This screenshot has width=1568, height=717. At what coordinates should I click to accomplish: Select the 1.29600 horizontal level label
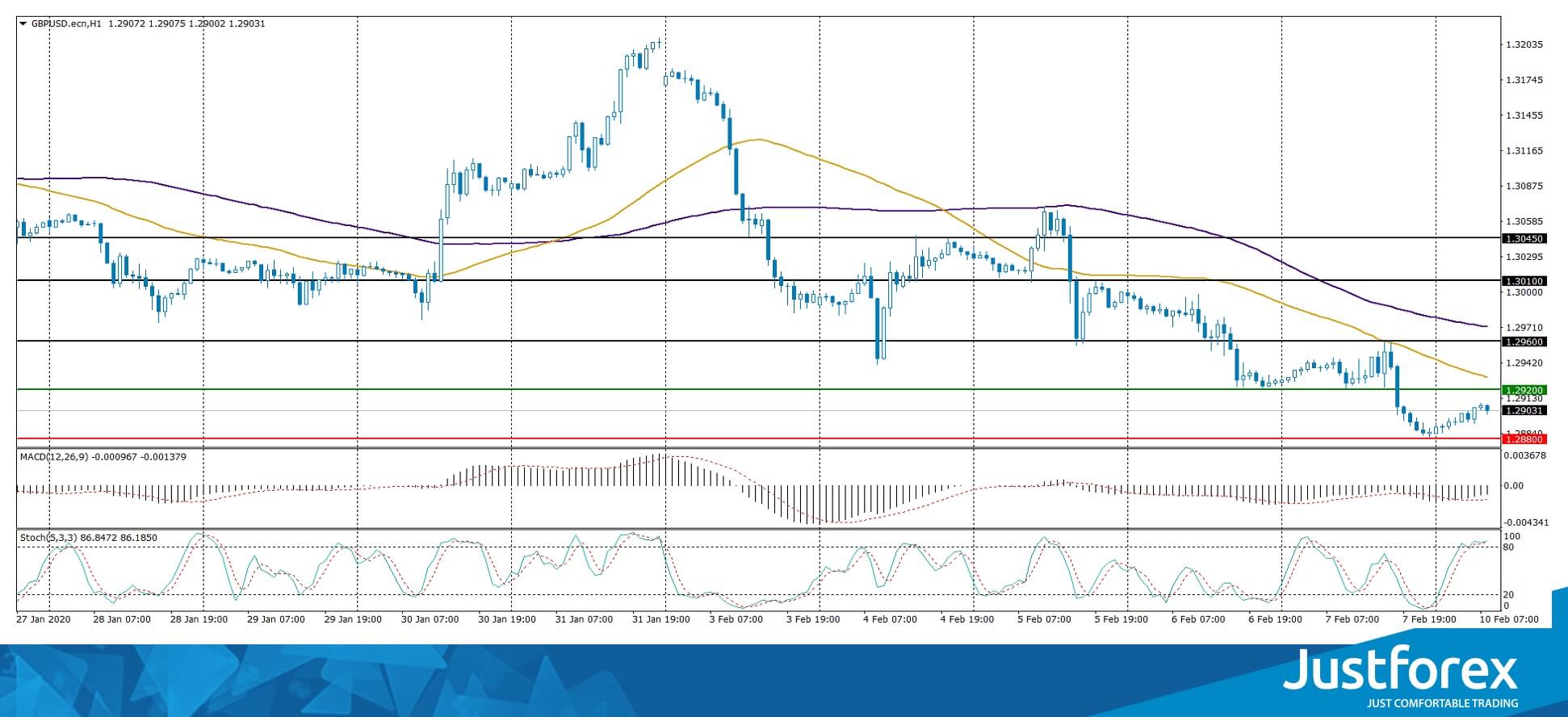point(1524,342)
